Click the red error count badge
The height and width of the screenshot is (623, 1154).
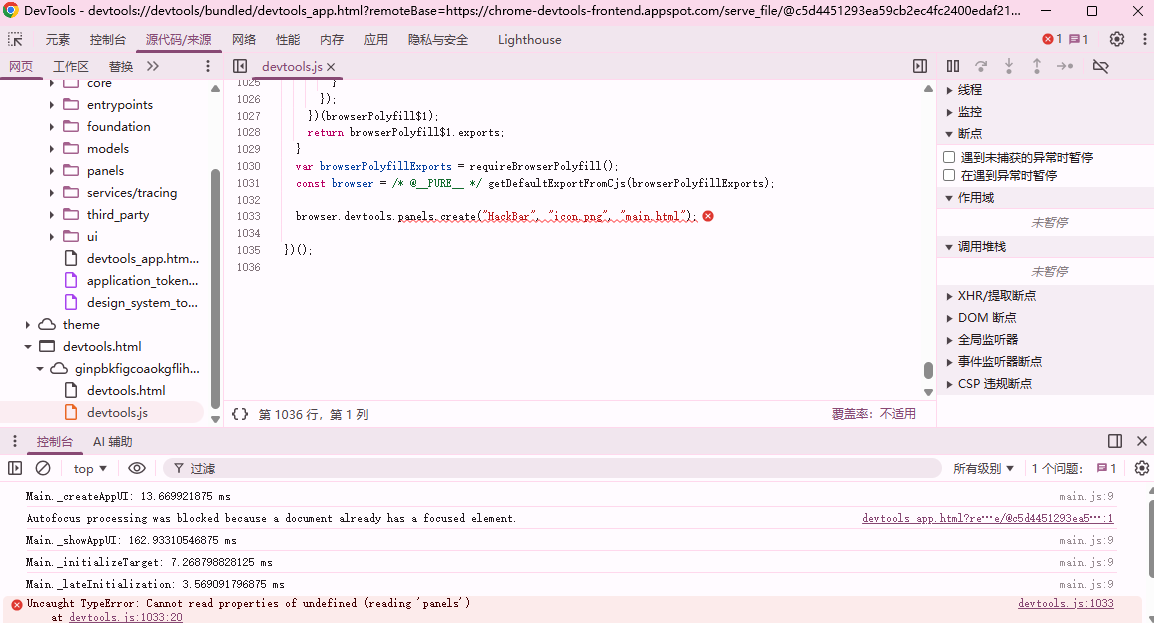point(1052,40)
